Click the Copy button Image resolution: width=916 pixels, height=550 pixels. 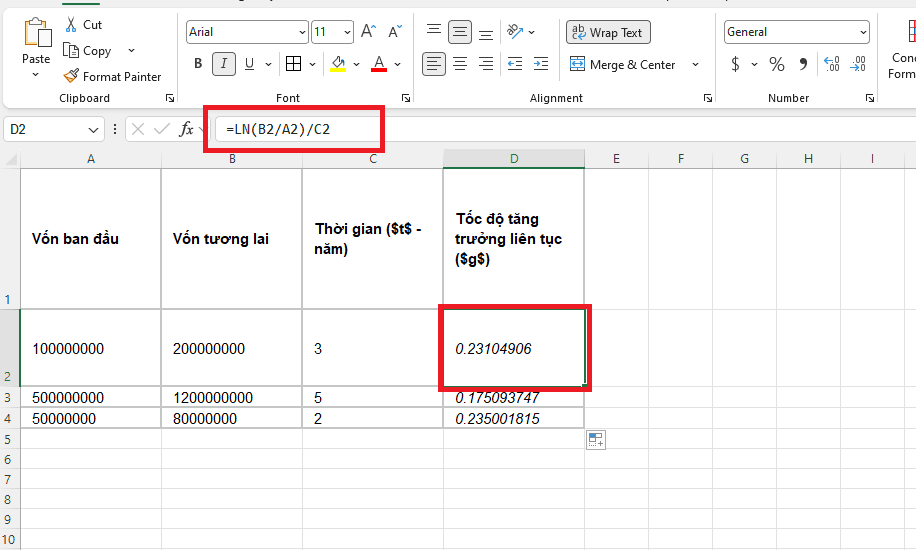click(88, 51)
